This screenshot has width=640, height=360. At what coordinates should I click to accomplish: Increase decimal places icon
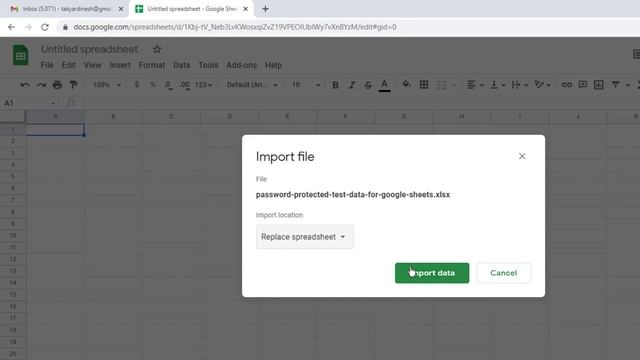pyautogui.click(x=185, y=85)
